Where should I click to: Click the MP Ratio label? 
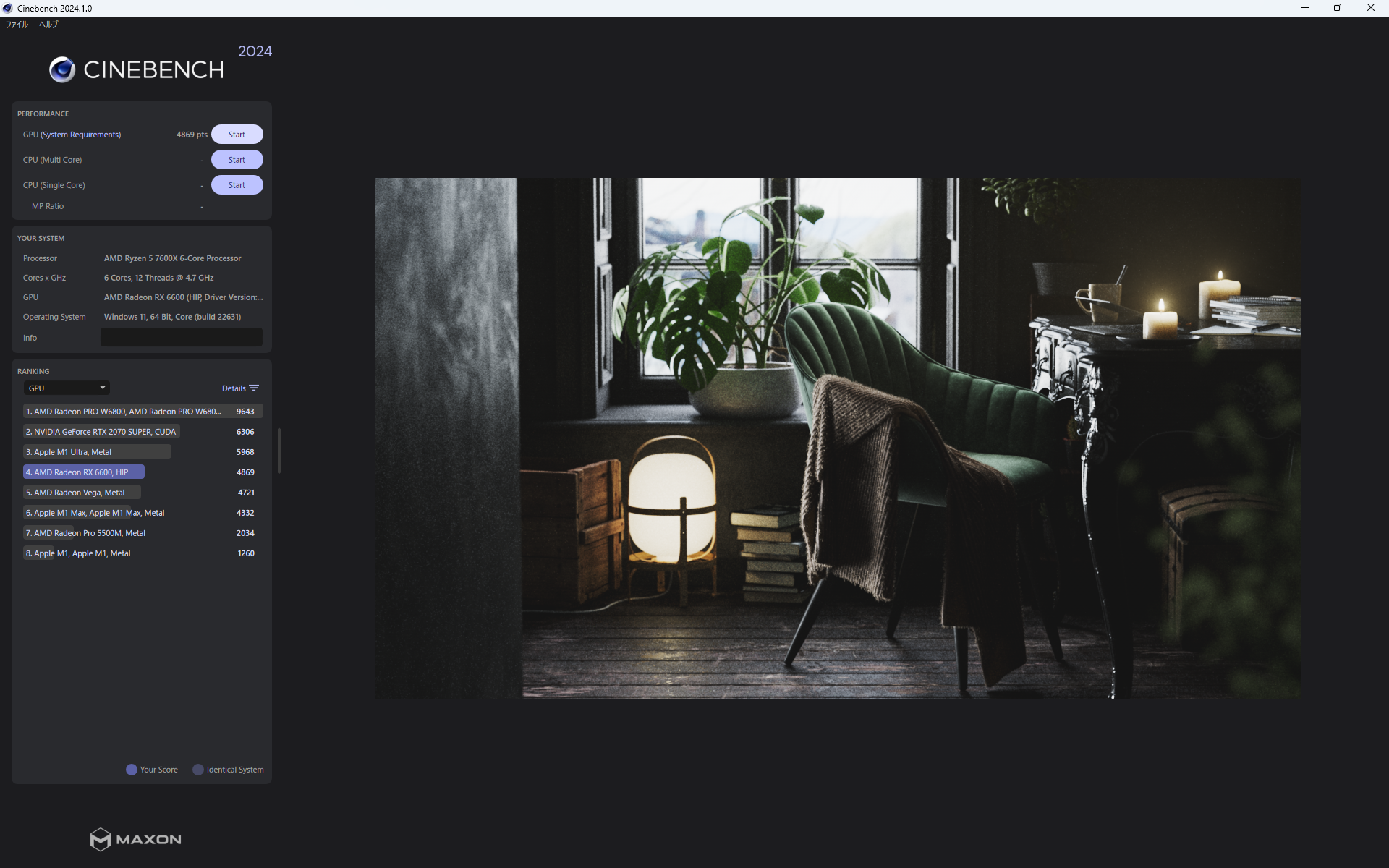point(48,206)
